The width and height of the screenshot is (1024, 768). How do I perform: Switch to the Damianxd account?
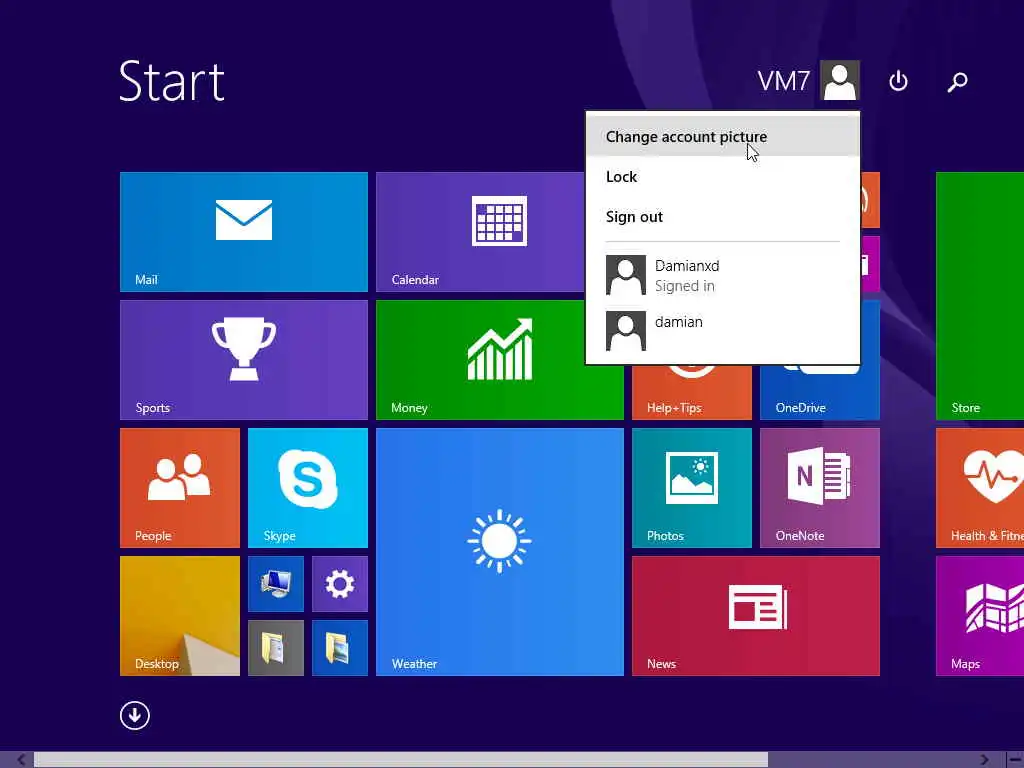(x=723, y=275)
